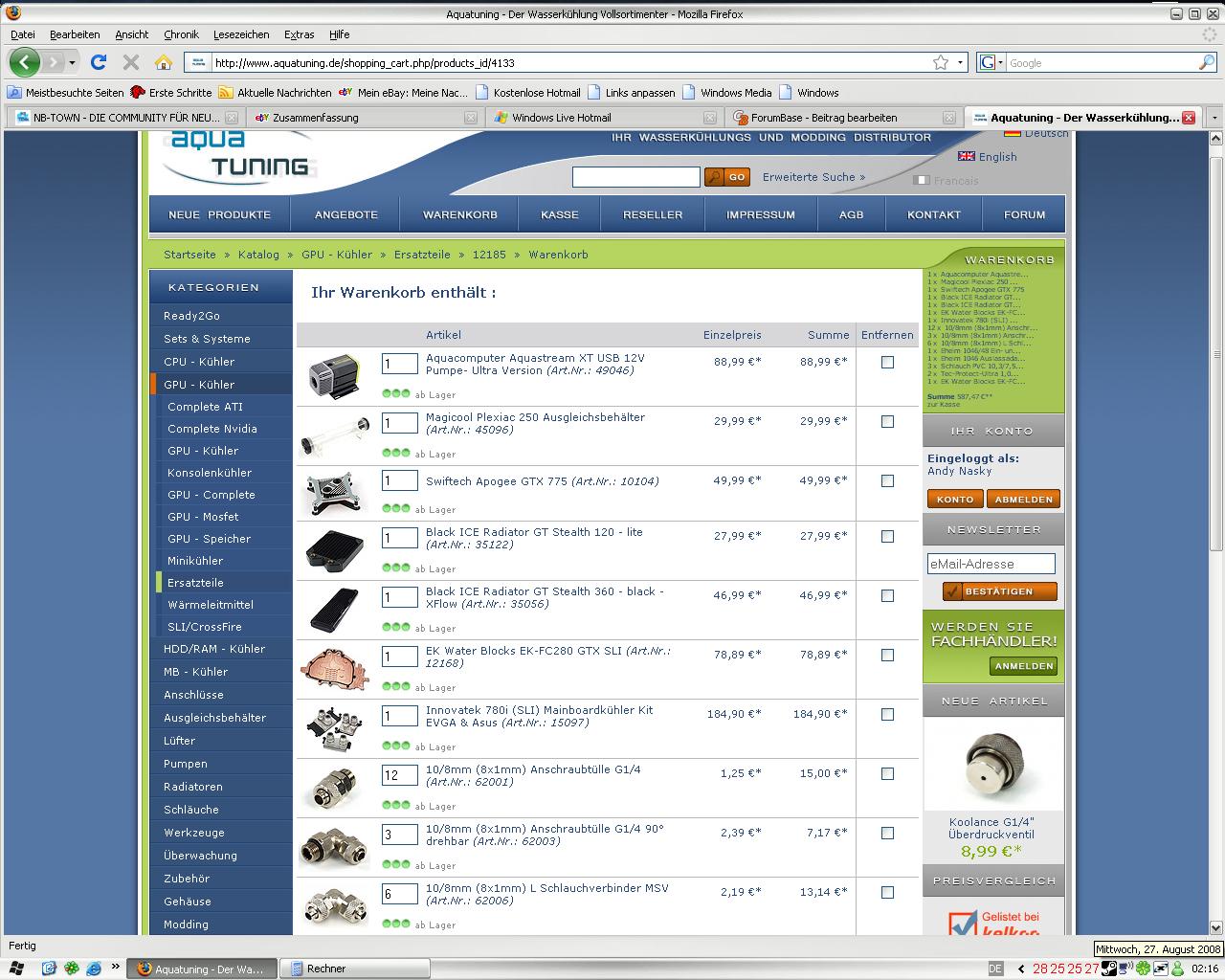The image size is (1225, 980).
Task: Open the Chronik menu
Action: pos(181,34)
